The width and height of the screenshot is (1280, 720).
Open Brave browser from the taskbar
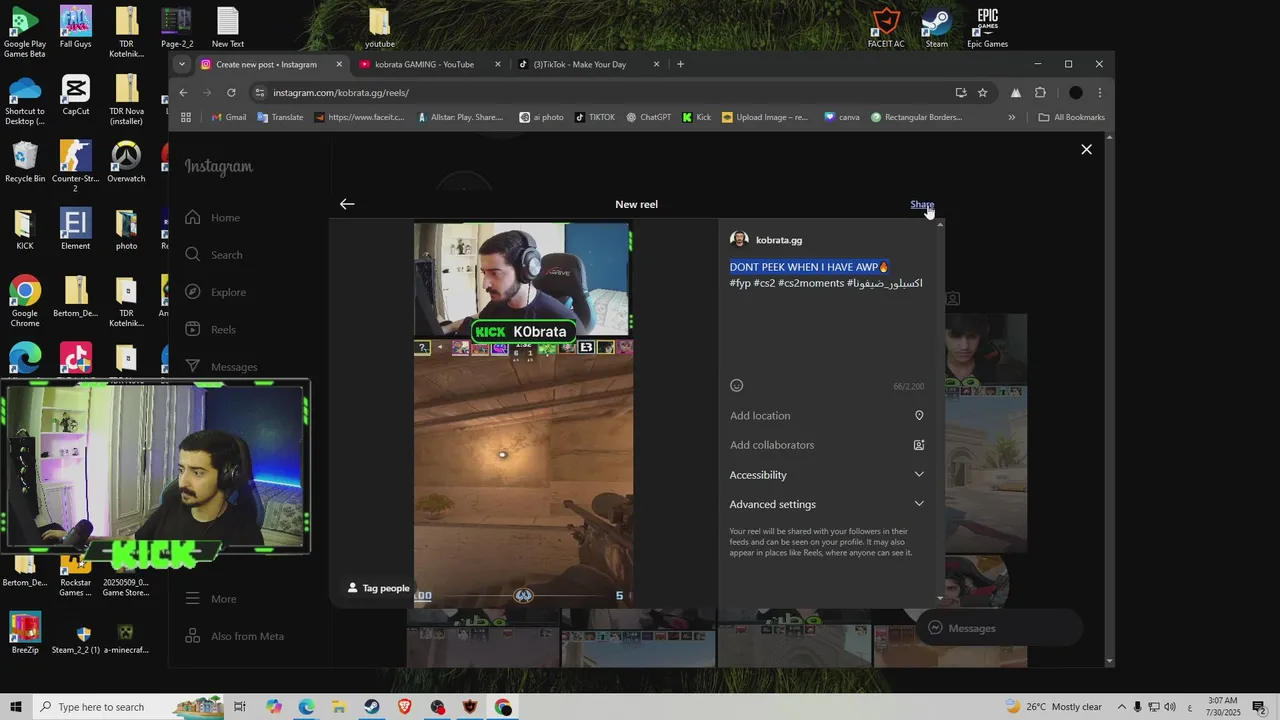(x=404, y=707)
